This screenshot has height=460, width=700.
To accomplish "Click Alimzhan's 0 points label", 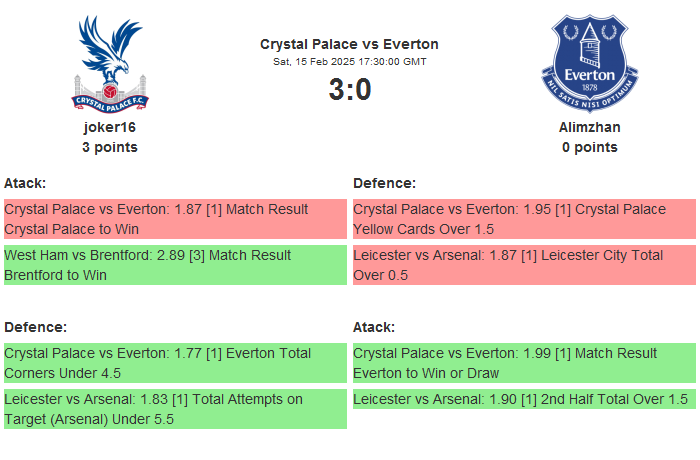I will [x=589, y=147].
